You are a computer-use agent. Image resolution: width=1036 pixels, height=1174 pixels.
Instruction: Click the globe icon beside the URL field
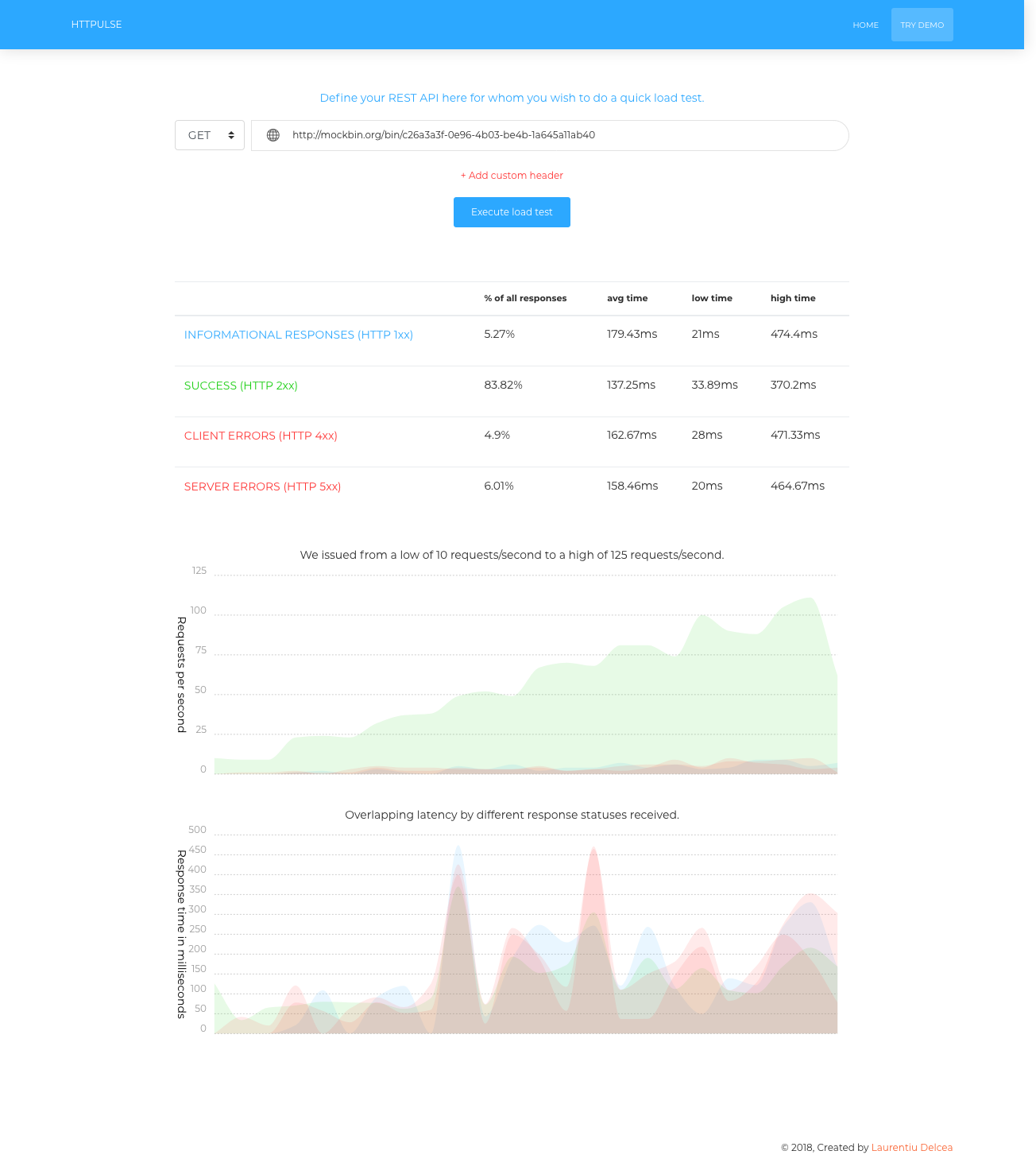point(273,135)
